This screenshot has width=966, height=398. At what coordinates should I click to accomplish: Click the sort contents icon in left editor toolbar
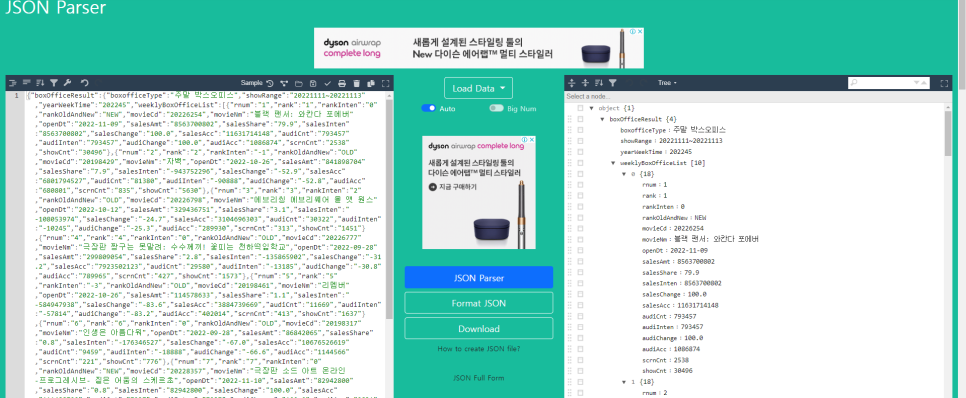click(x=40, y=83)
